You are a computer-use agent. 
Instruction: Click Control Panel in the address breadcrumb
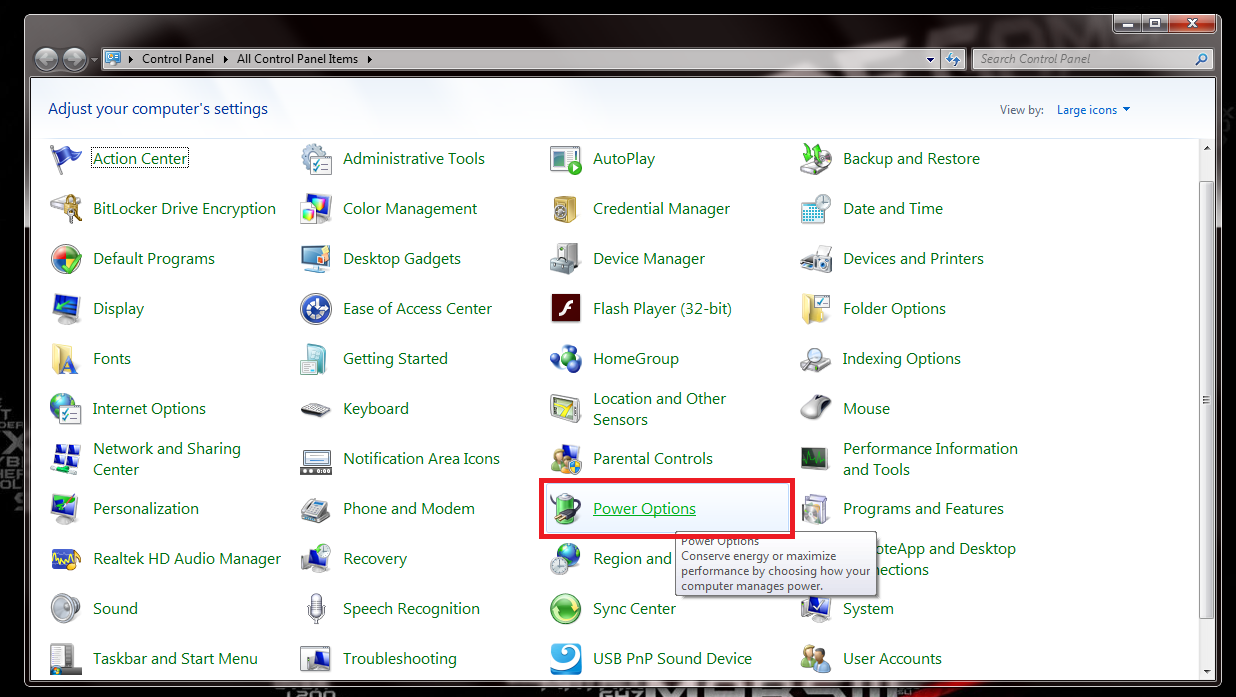(178, 59)
